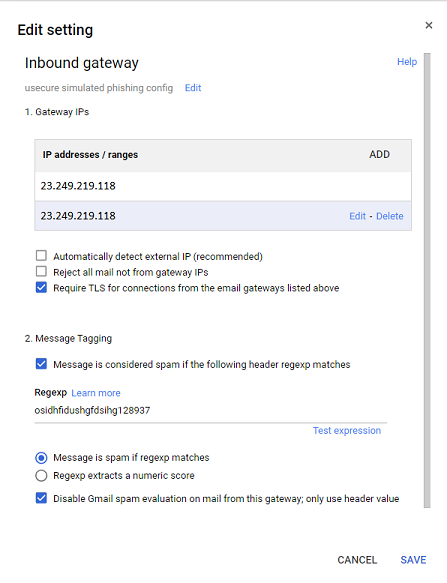The height and width of the screenshot is (583, 447).
Task: Open the Help link
Action: tap(407, 62)
